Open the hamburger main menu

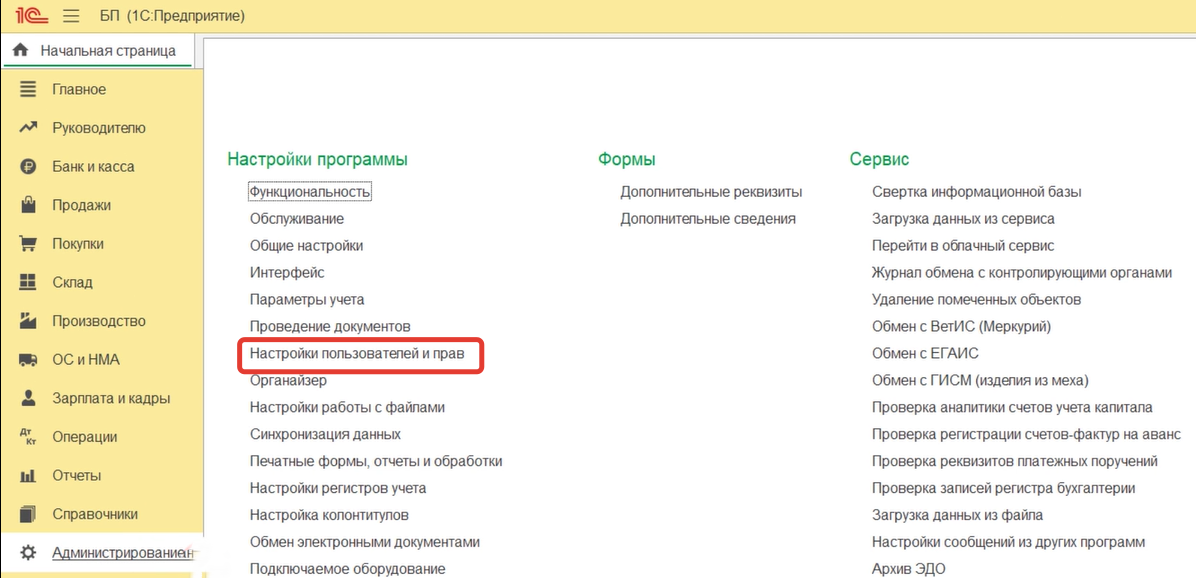(x=71, y=16)
